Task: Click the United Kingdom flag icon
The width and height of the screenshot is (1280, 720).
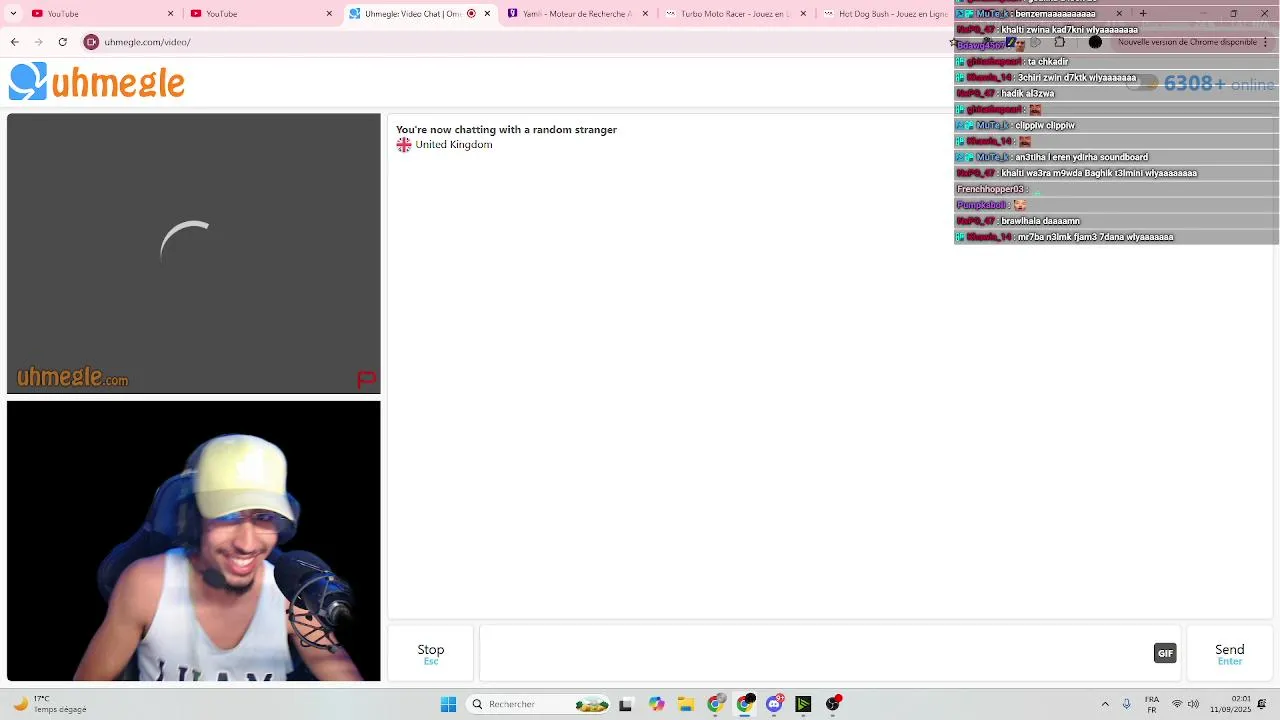Action: click(404, 145)
